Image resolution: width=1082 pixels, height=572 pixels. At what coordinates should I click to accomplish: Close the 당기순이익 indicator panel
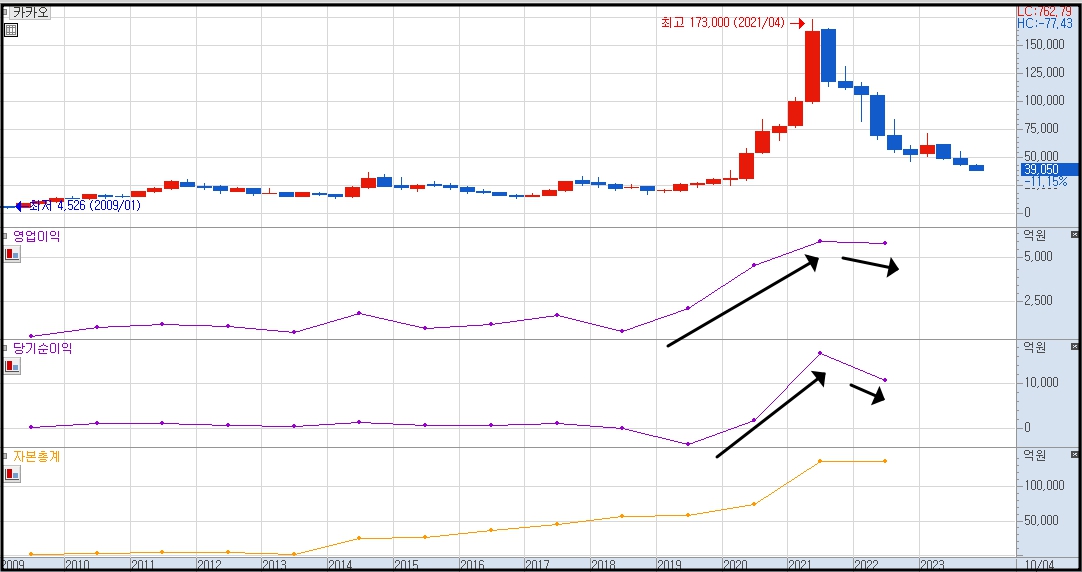(1074, 347)
